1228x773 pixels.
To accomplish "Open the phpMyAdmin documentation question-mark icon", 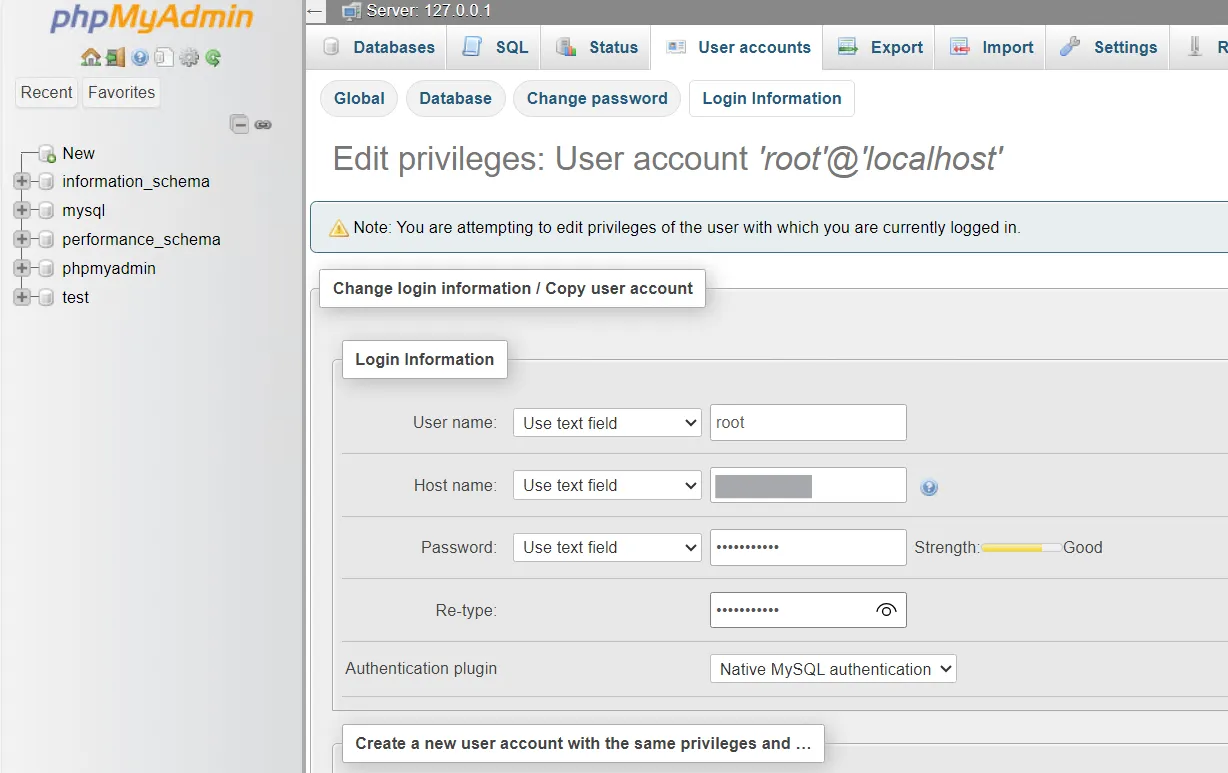I will [139, 57].
